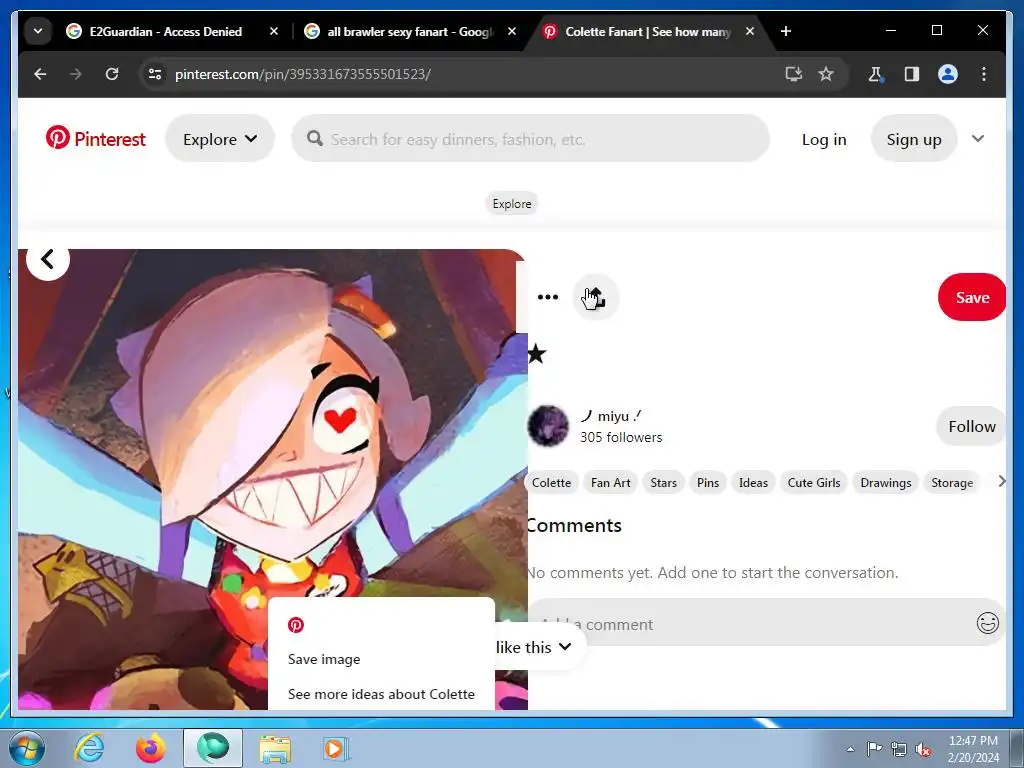1024x768 pixels.
Task: Click the Pinterest icon in the popup
Action: click(296, 625)
